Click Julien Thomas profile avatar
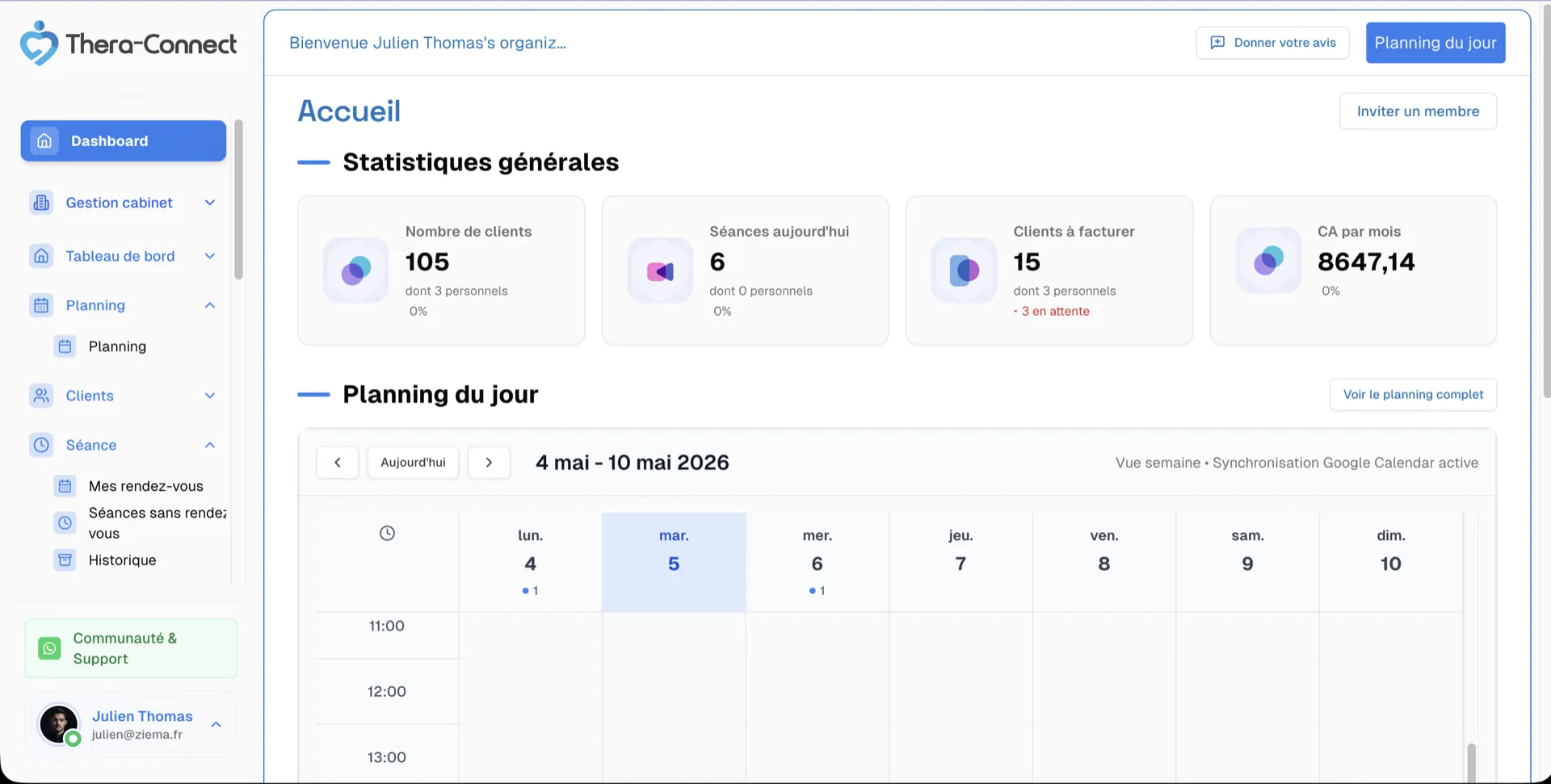This screenshot has height=784, width=1551. pyautogui.click(x=59, y=724)
